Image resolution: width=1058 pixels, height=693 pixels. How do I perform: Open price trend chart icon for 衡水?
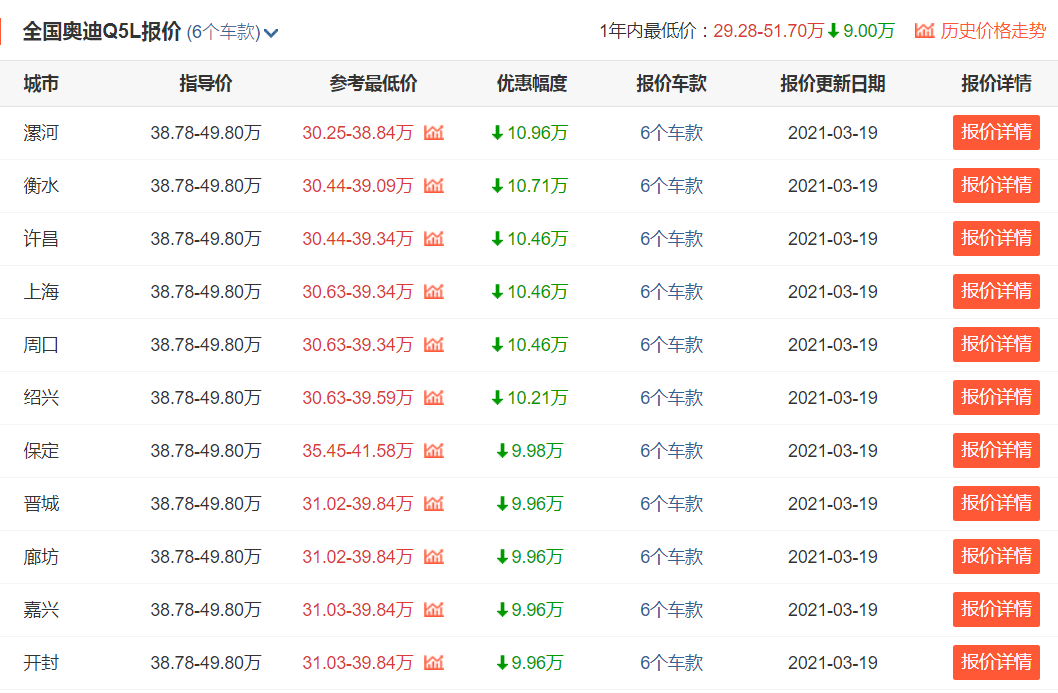434,186
